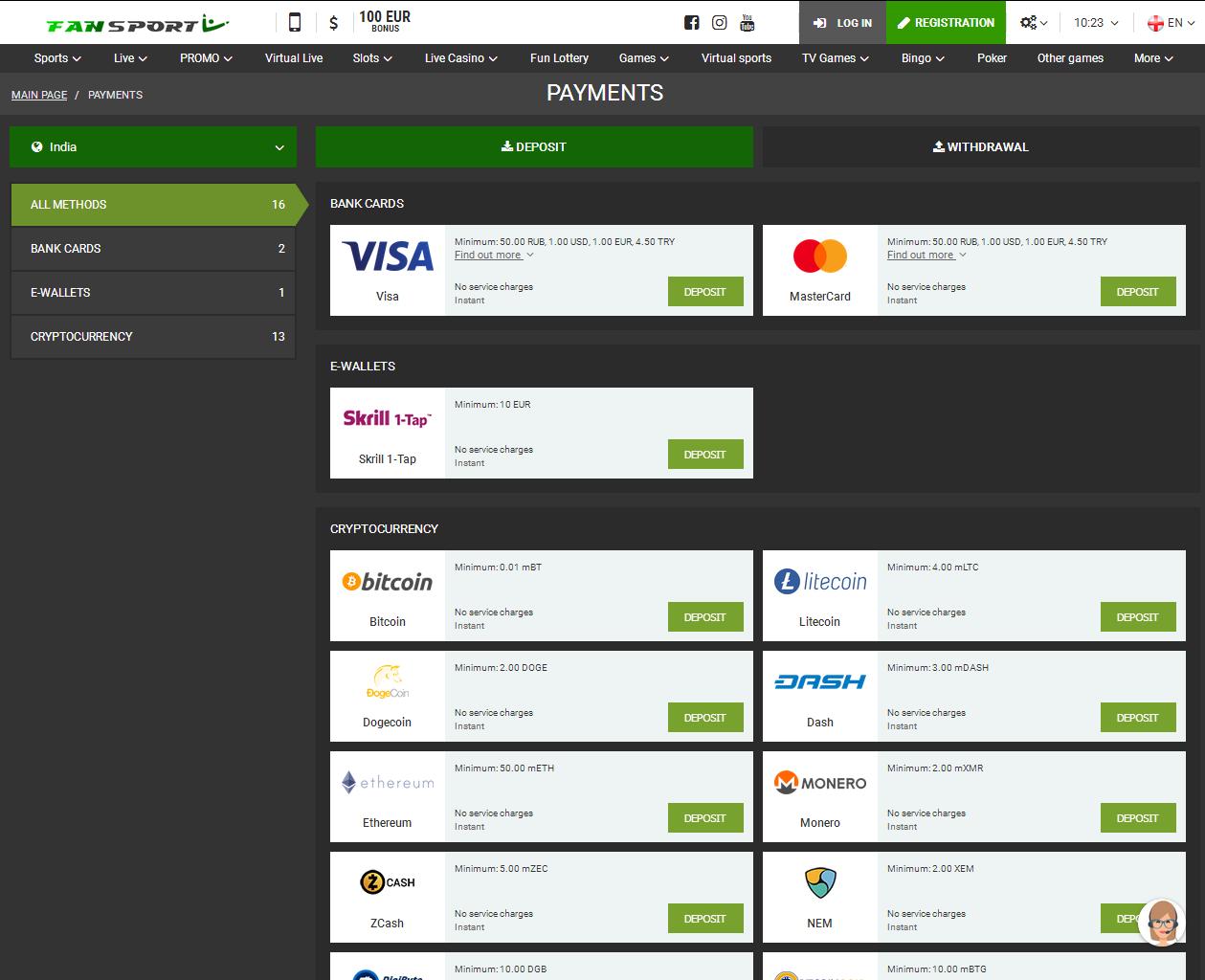Select Cryptocurrency filter
Viewport: 1205px width, 980px height.
pos(153,337)
